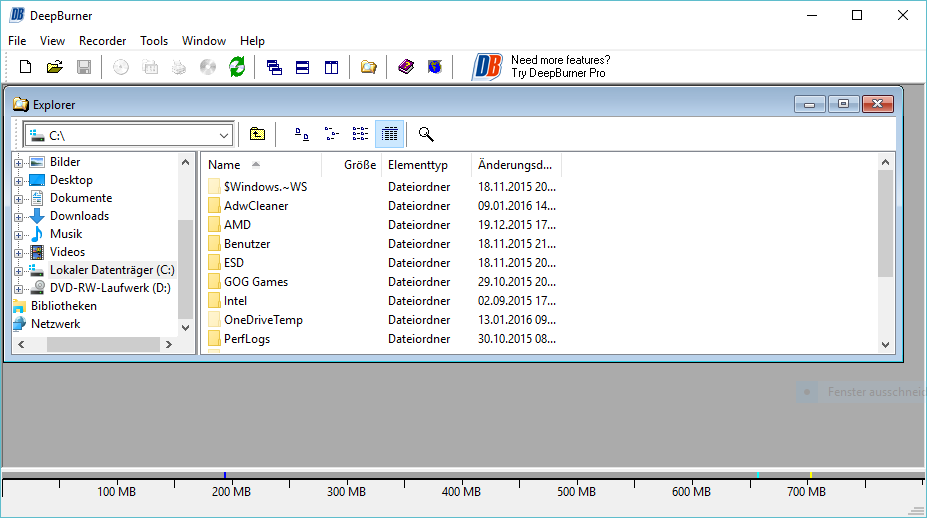Select the GOG Games folder

(255, 282)
